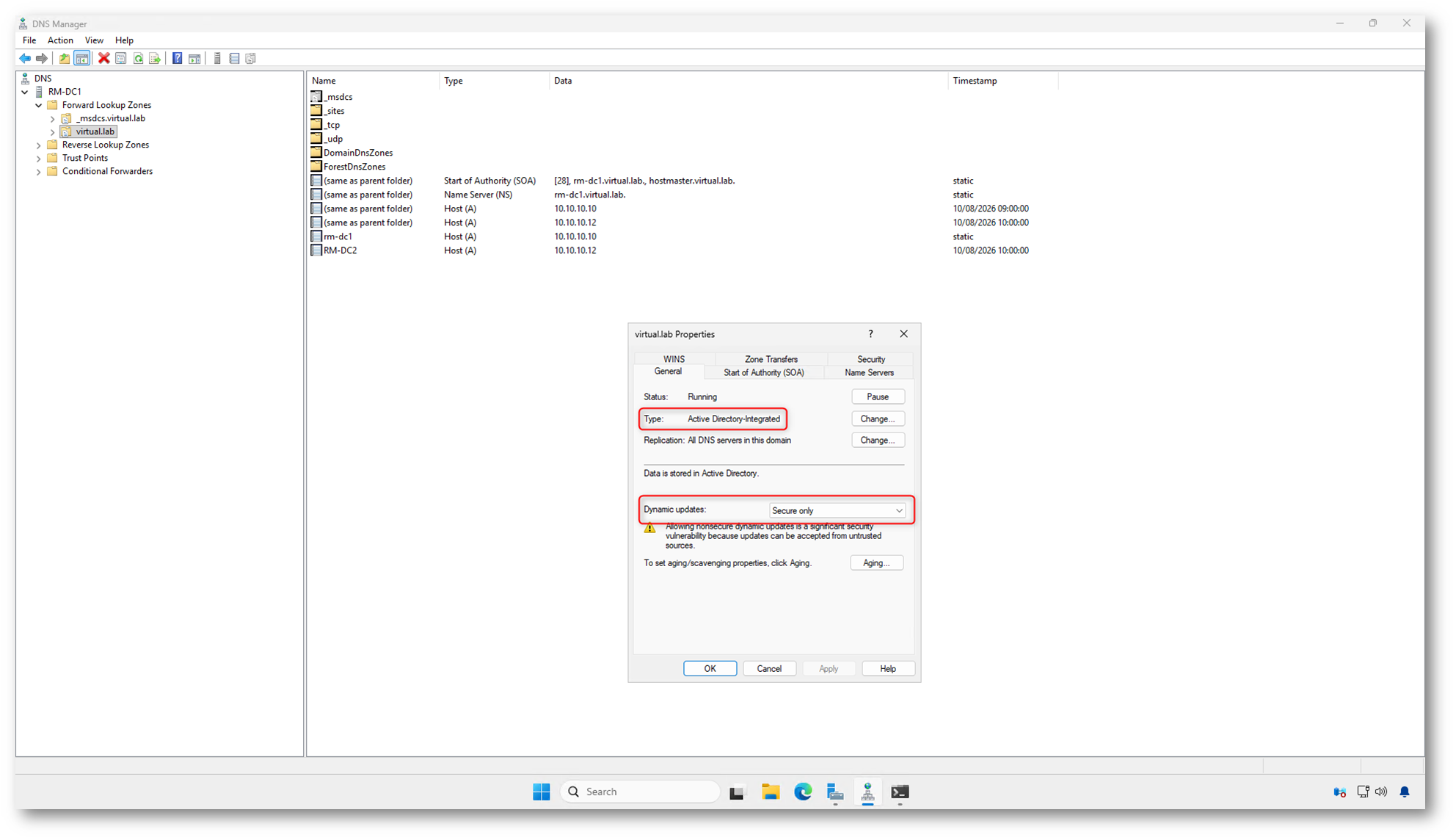This screenshot has height=840, width=1456.
Task: Collapse Forward Lookup Zones tree node
Action: click(39, 106)
